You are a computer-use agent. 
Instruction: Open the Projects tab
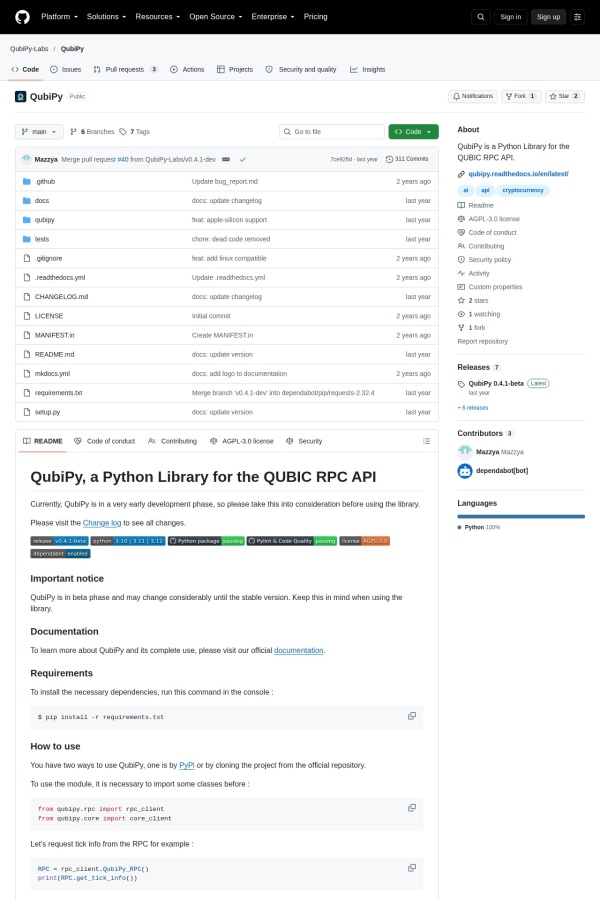pyautogui.click(x=235, y=69)
